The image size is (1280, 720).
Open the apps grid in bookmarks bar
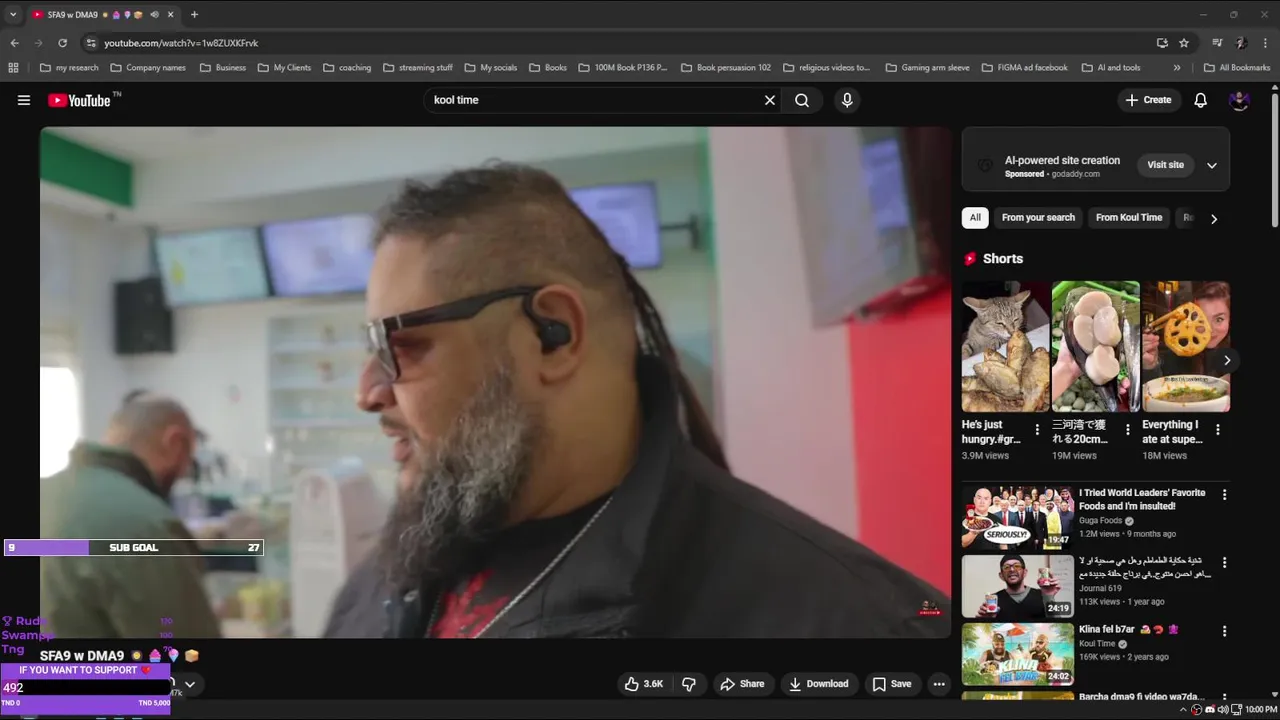coord(13,68)
